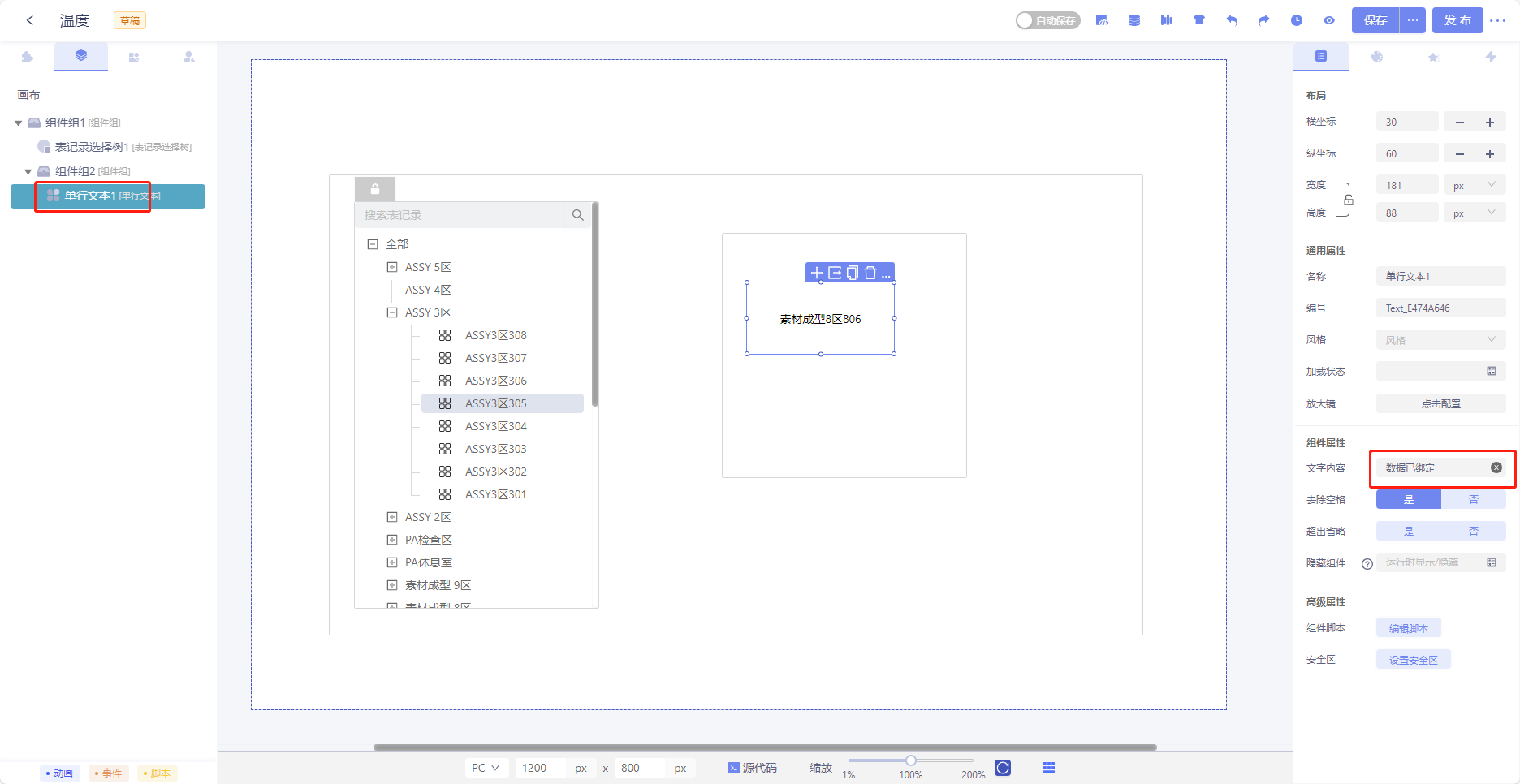This screenshot has height=784, width=1520.
Task: Copy the component using copy icon
Action: click(x=853, y=273)
